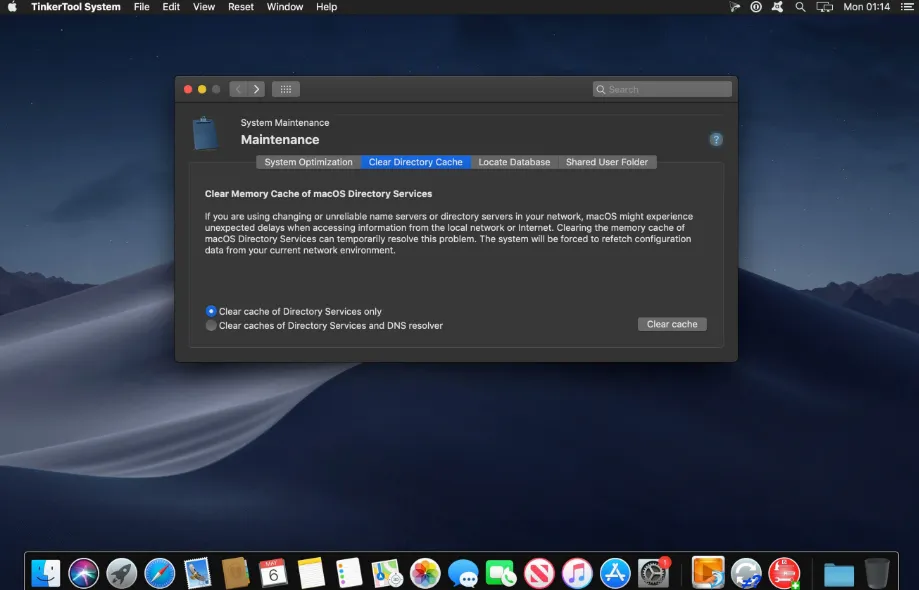The width and height of the screenshot is (919, 590).
Task: Launch Siri from the Dock
Action: pos(83,572)
